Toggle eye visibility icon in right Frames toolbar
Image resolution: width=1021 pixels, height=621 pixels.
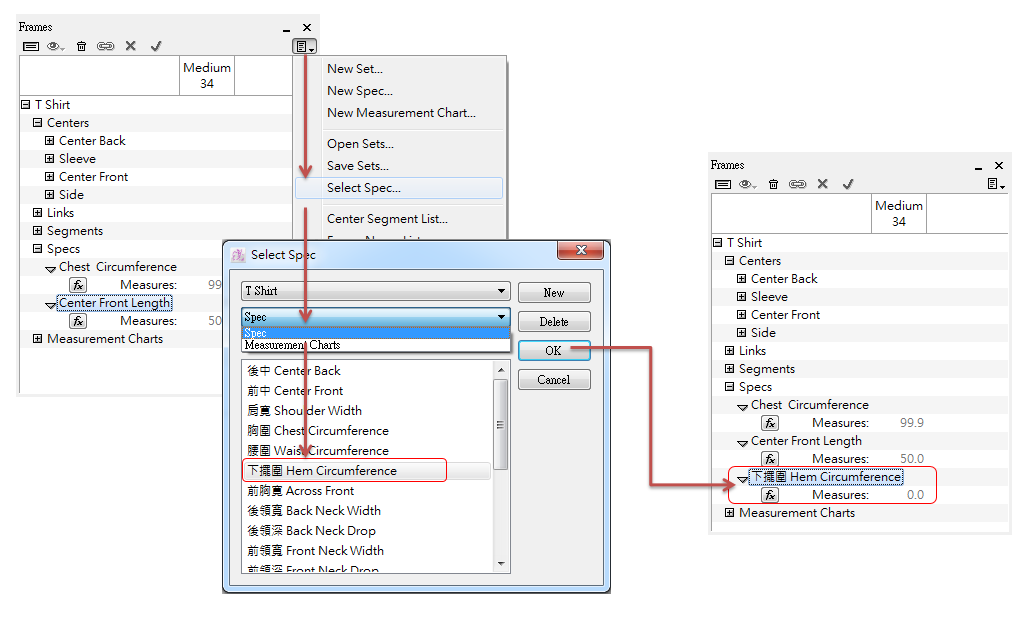click(x=747, y=184)
